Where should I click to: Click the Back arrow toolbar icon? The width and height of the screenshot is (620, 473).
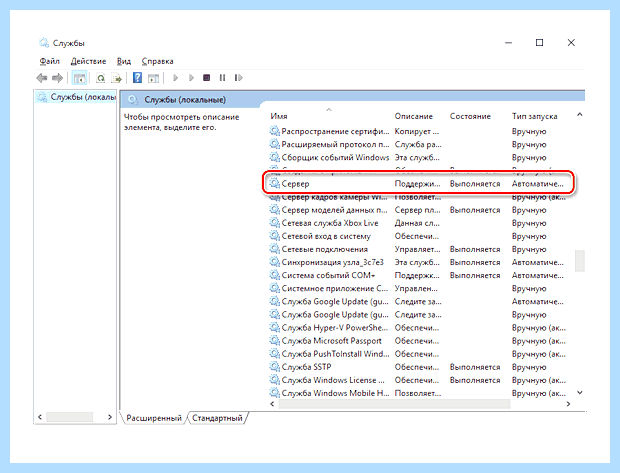(42, 78)
